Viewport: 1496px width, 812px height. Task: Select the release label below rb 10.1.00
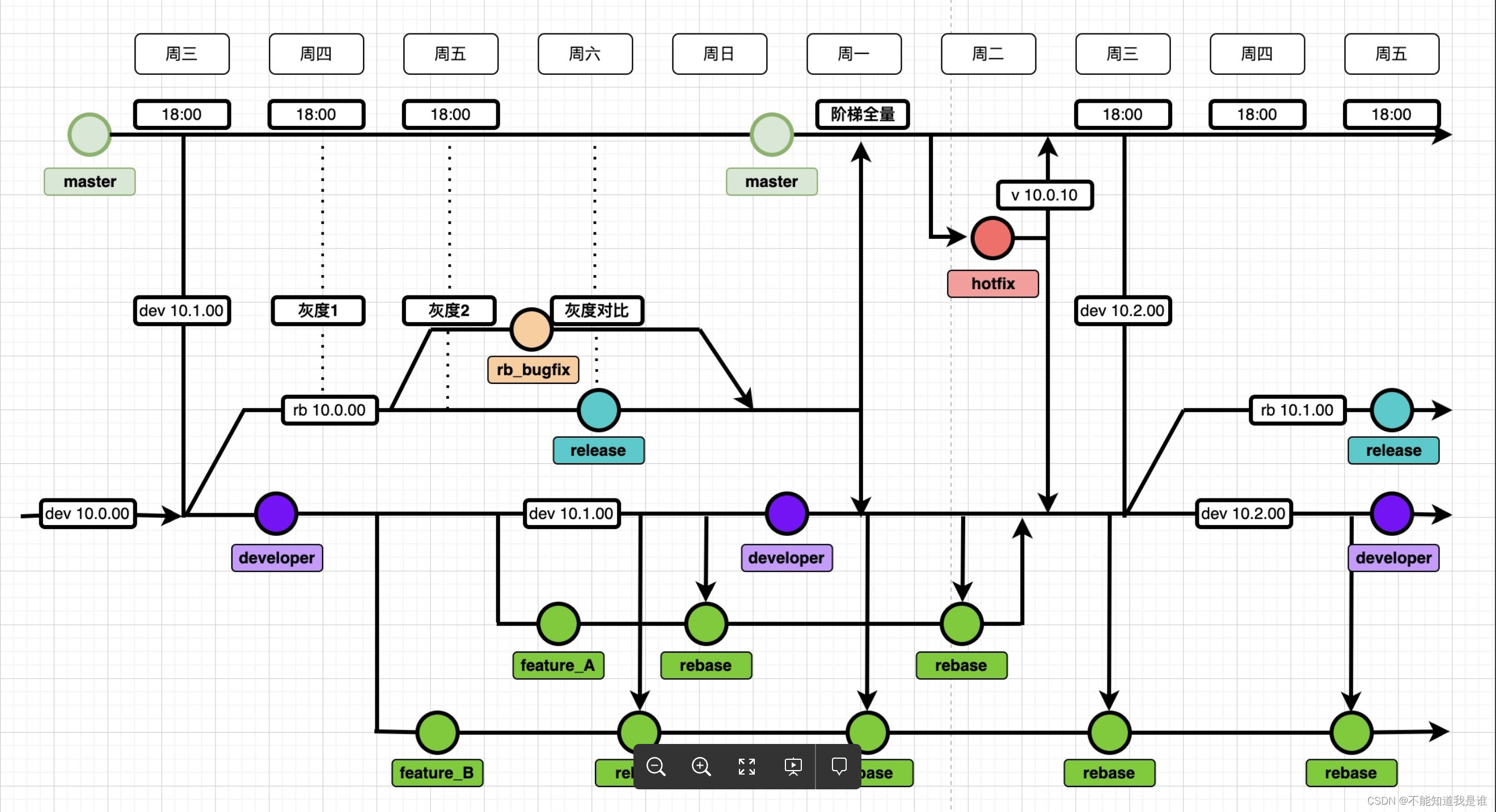(x=1393, y=450)
